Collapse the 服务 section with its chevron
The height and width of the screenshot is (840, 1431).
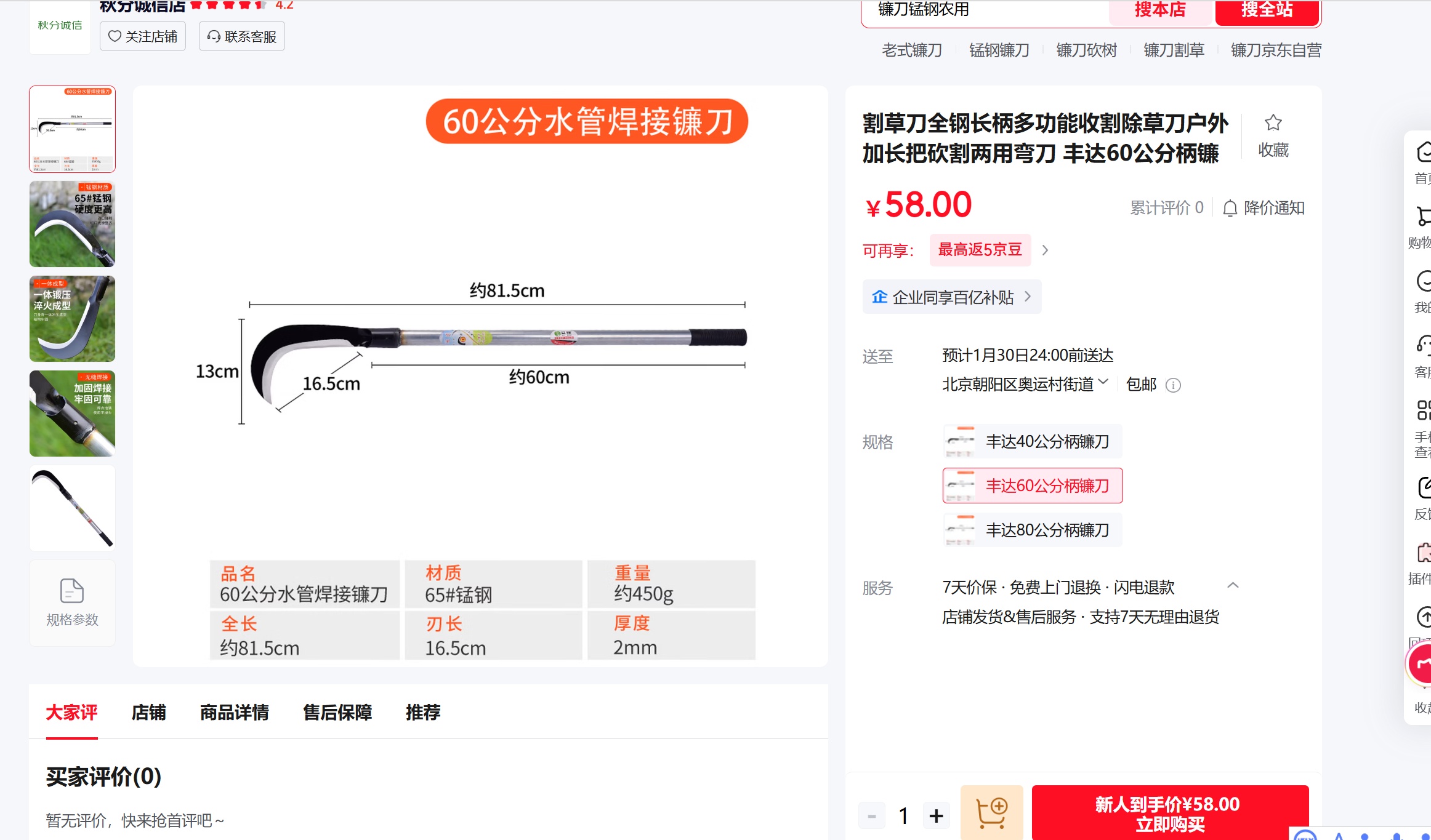pyautogui.click(x=1233, y=585)
